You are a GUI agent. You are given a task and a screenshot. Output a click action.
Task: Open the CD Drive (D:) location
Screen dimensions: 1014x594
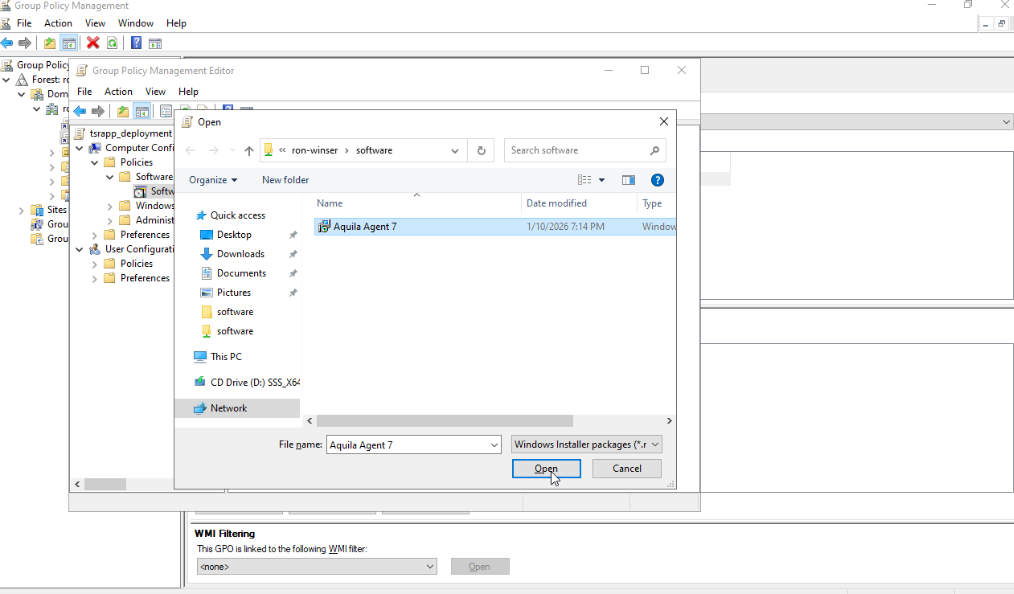coord(254,382)
